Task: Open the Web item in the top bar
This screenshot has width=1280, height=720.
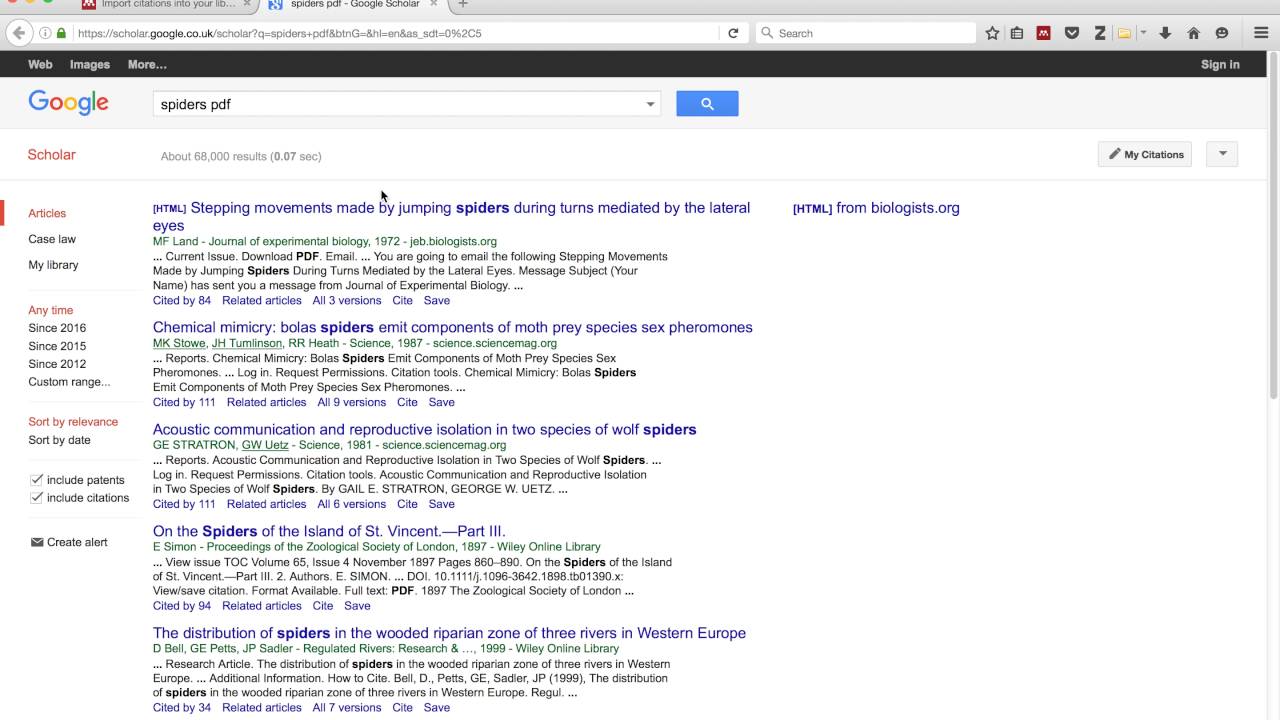Action: [x=40, y=64]
